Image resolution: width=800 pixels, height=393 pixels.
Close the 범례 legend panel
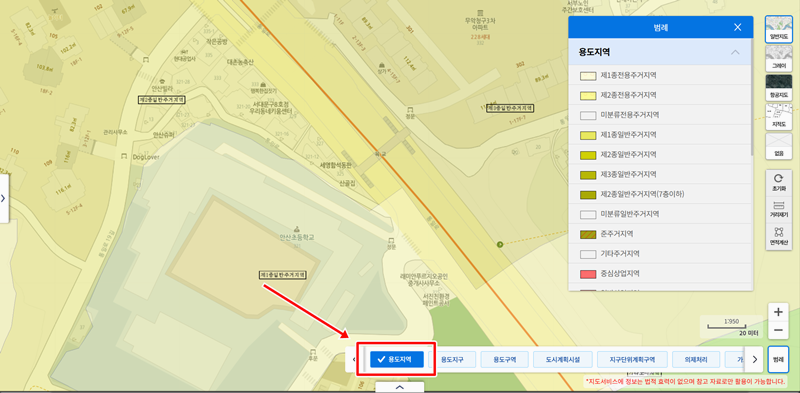coord(737,28)
